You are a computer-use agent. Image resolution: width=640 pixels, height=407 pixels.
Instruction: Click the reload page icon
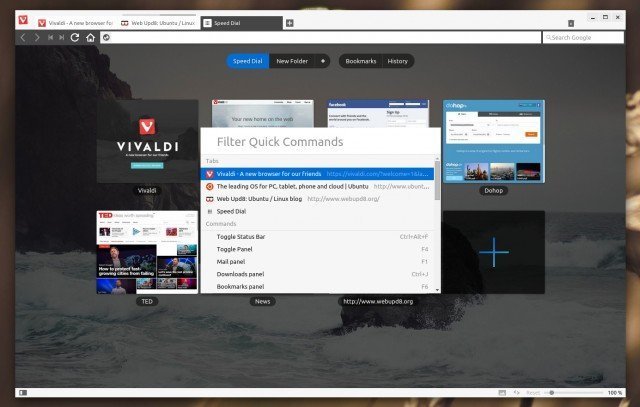point(74,37)
